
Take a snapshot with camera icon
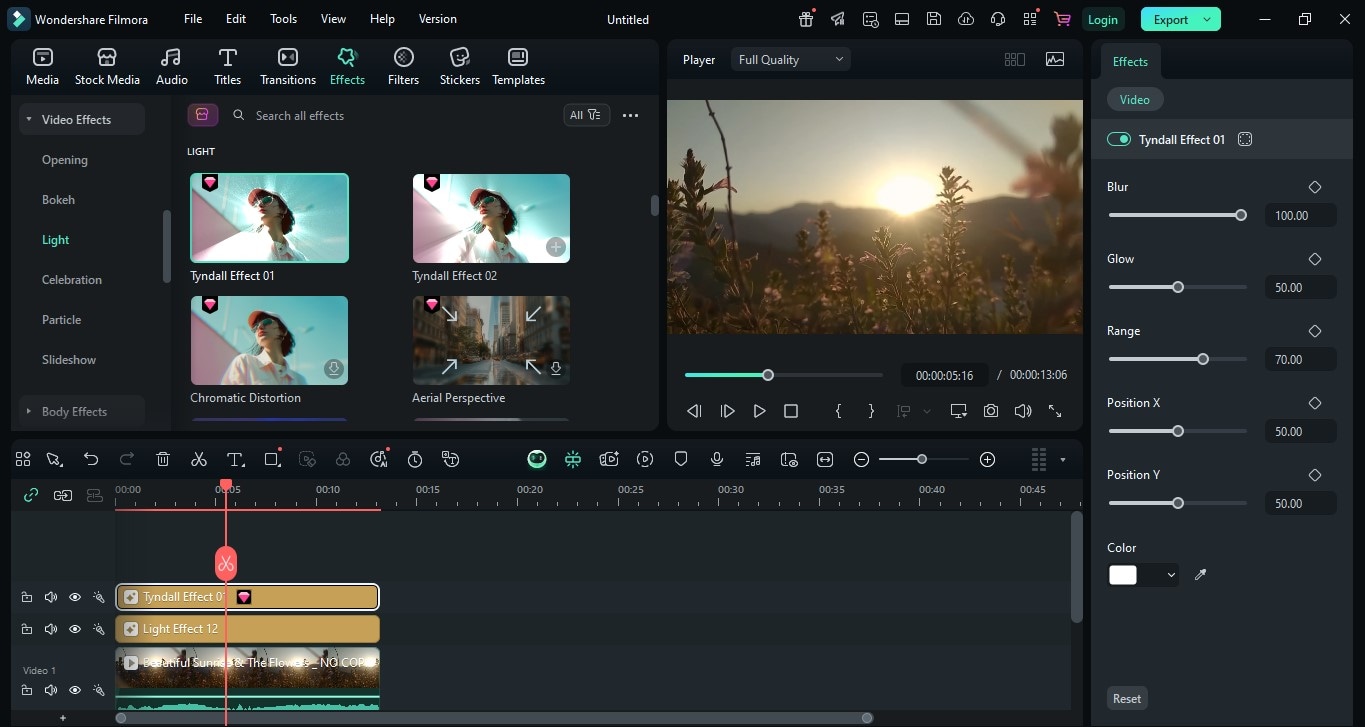pos(990,411)
